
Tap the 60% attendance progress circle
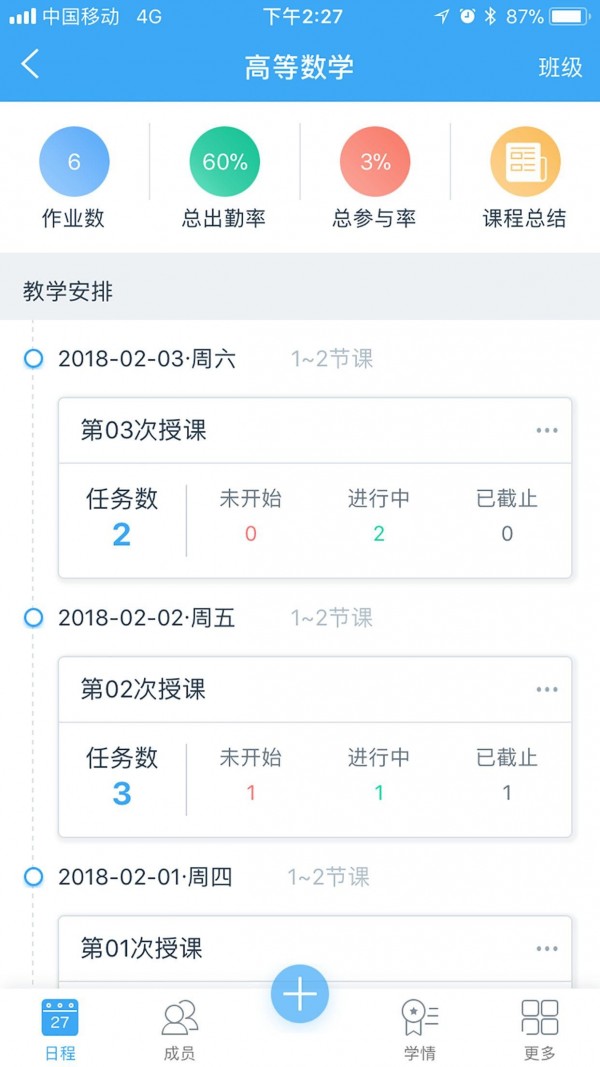pos(224,160)
